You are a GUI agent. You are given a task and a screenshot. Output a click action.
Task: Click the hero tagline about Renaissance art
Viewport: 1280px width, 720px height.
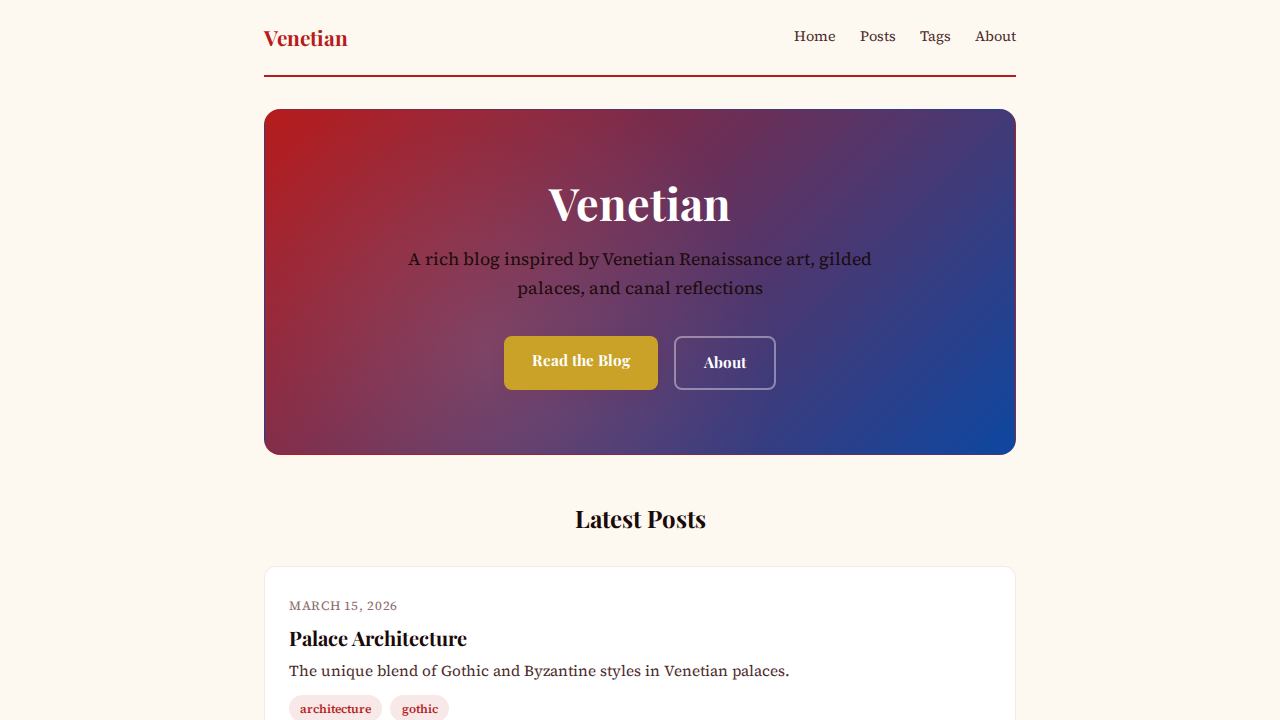639,273
